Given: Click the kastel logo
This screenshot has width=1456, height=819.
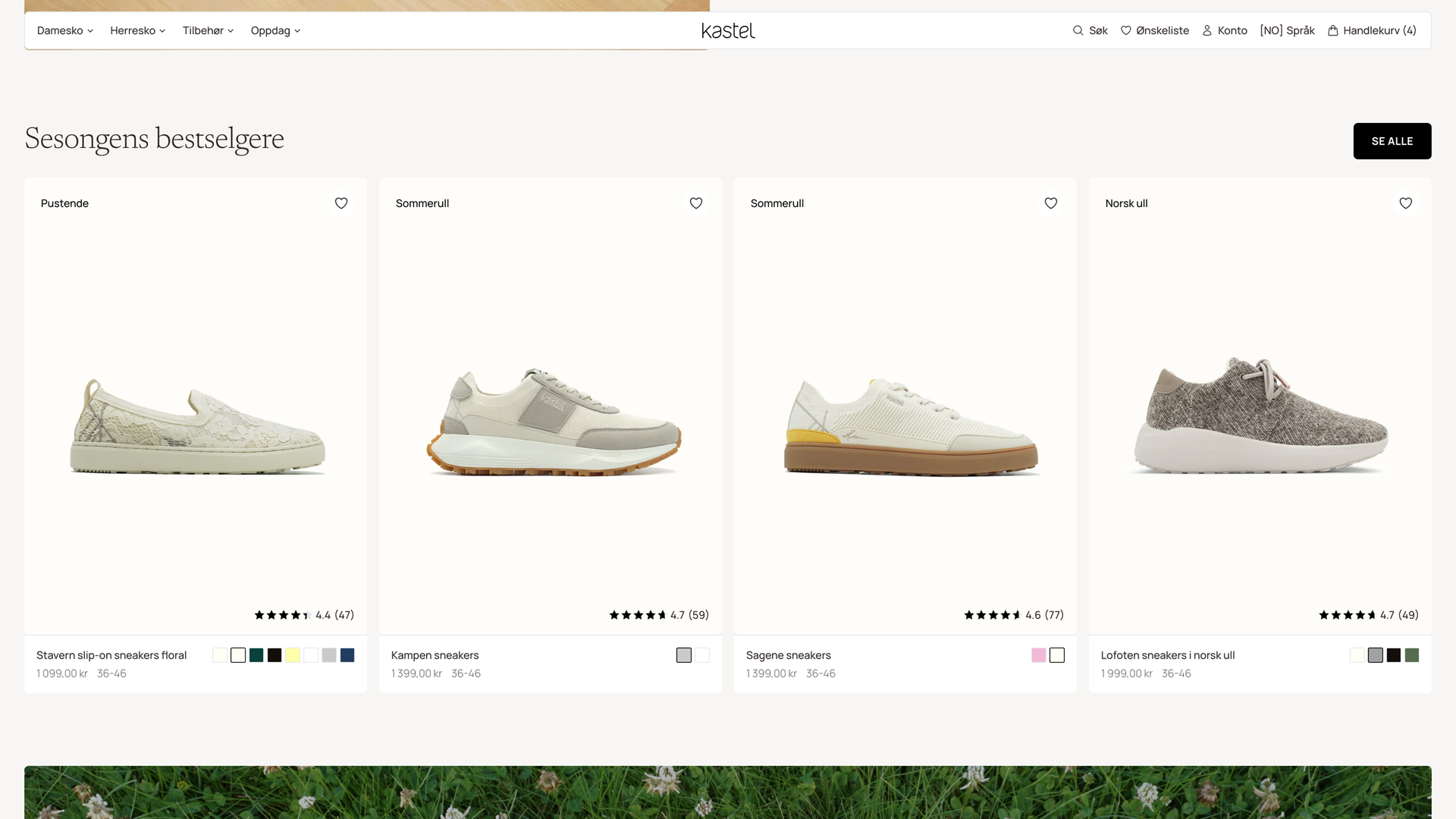Looking at the screenshot, I should [728, 31].
